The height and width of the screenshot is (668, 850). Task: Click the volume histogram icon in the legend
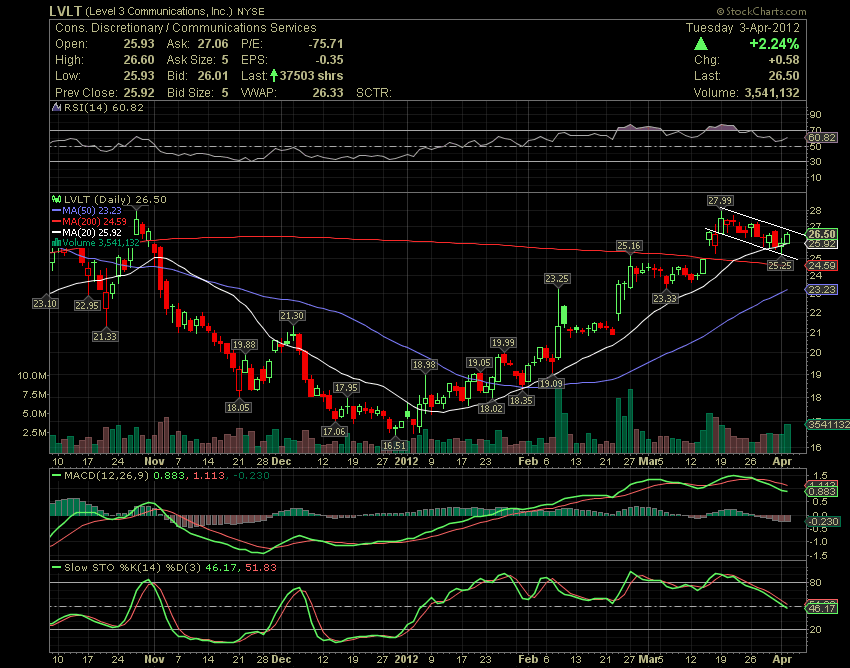[x=56, y=243]
